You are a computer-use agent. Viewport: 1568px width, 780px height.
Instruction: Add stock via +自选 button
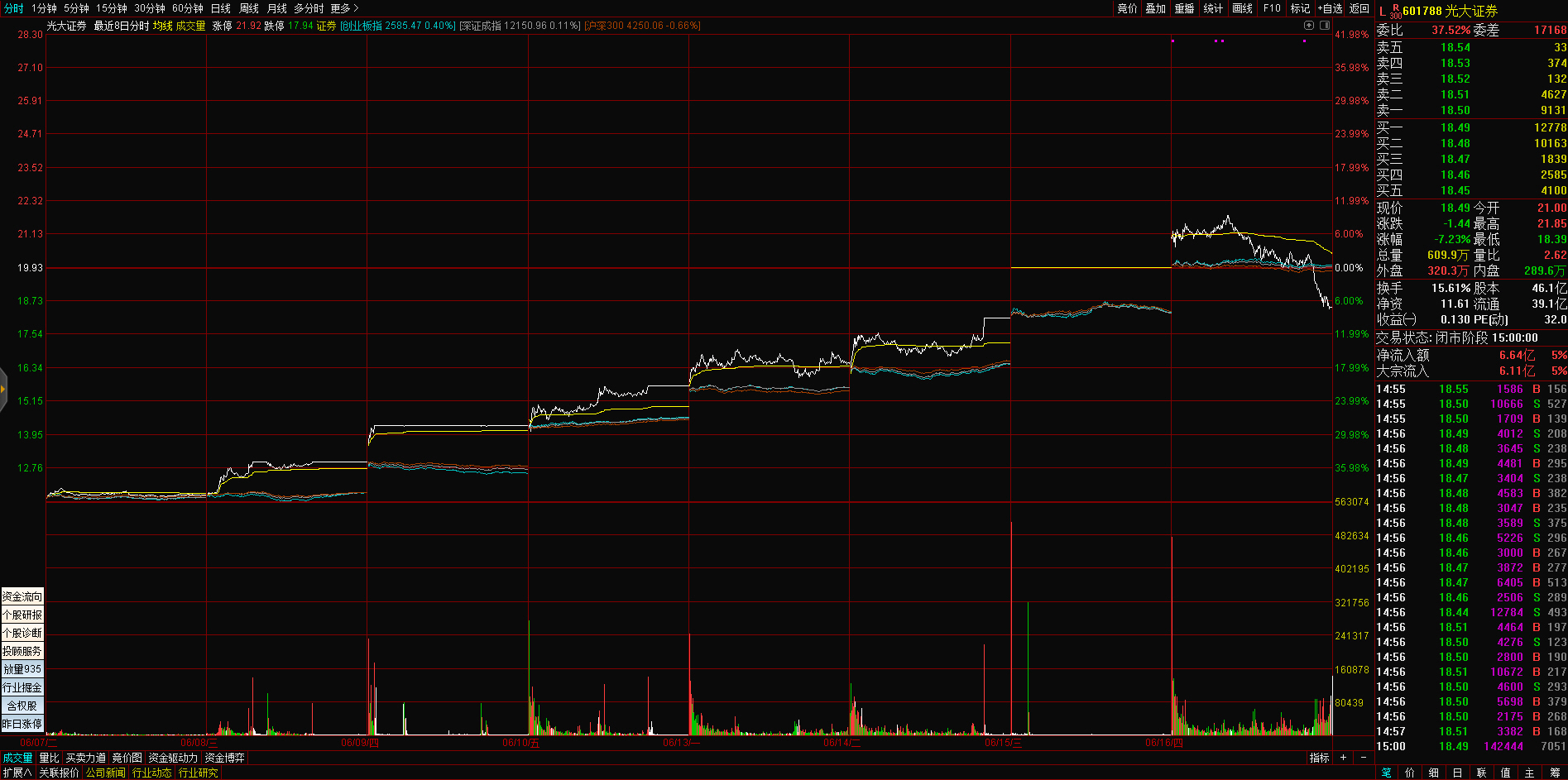(x=1331, y=8)
